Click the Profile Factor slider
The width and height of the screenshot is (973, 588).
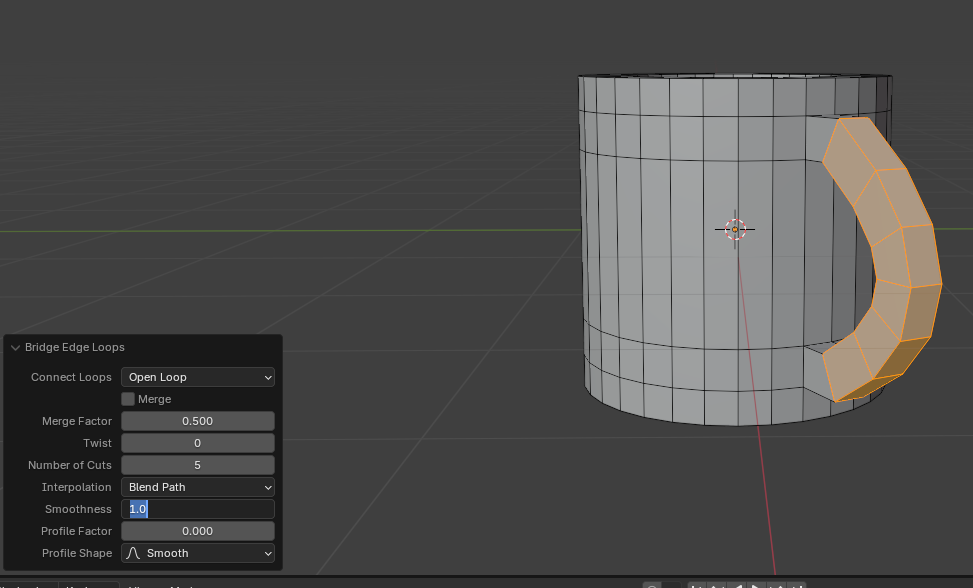point(197,531)
